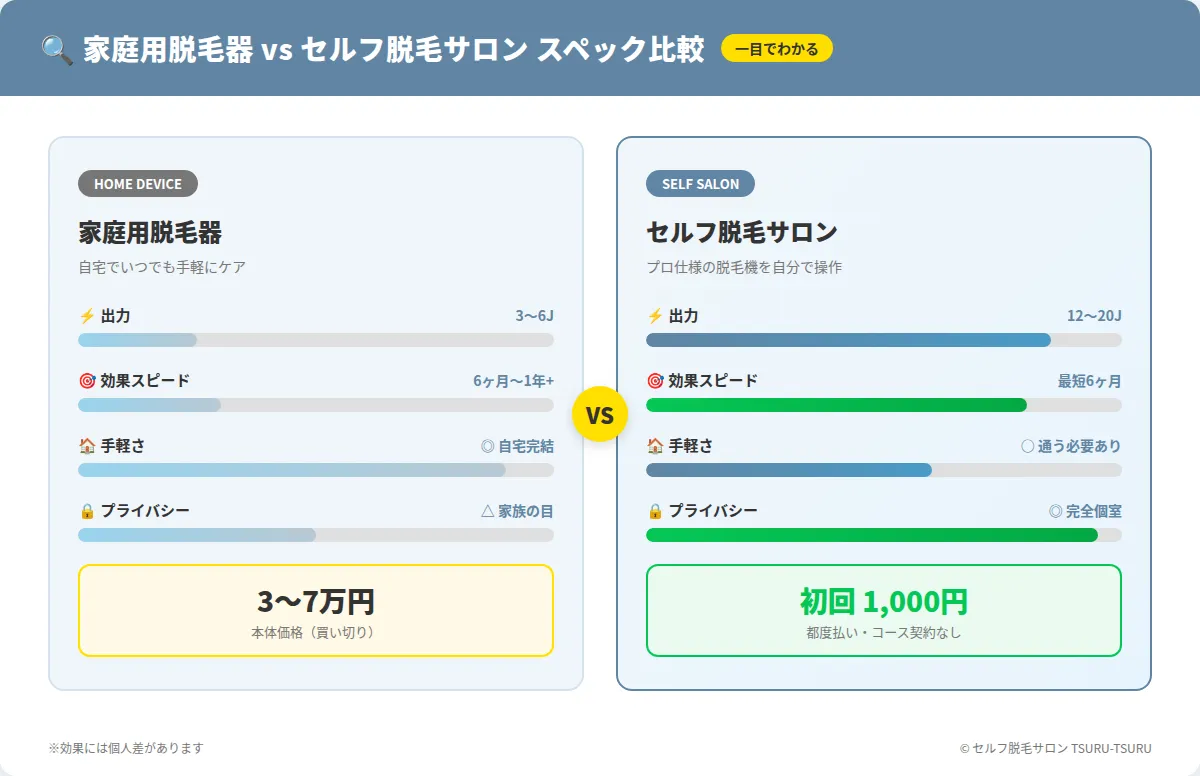Screen dimensions: 1200x776
Task: Click the HOME DEVICE label badge
Action: tap(138, 184)
